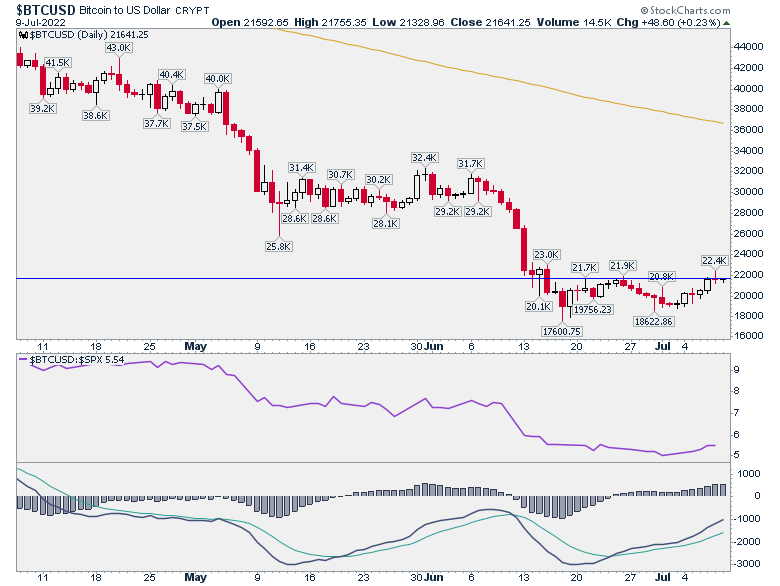Click the 36000 price axis label
The height and width of the screenshot is (586, 780).
pos(749,129)
